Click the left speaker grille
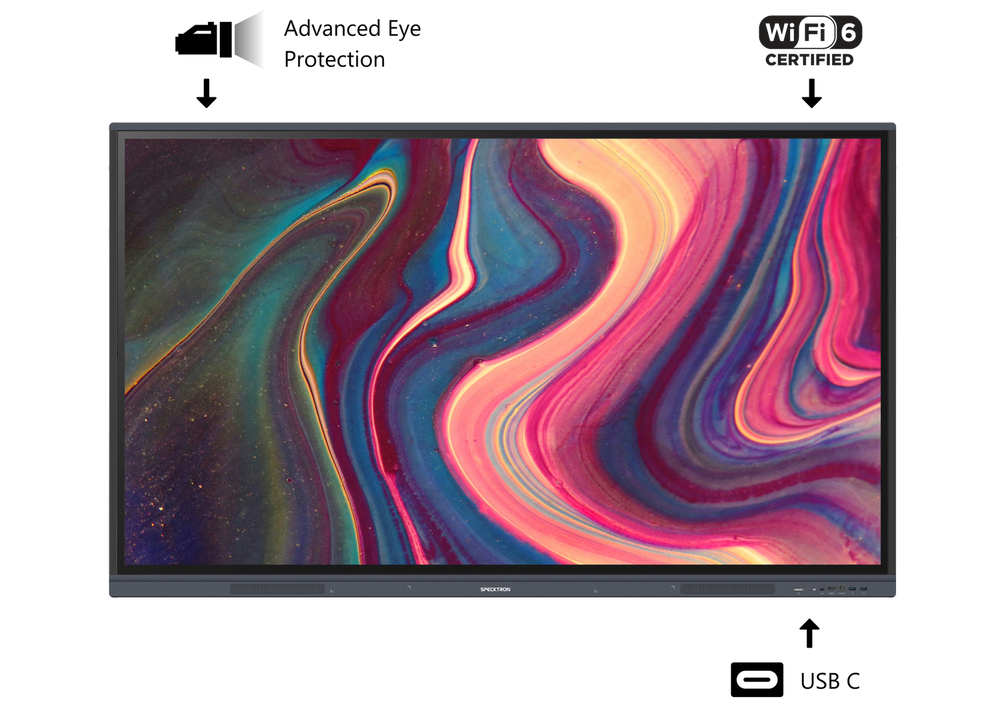This screenshot has width=1000, height=707. click(277, 589)
